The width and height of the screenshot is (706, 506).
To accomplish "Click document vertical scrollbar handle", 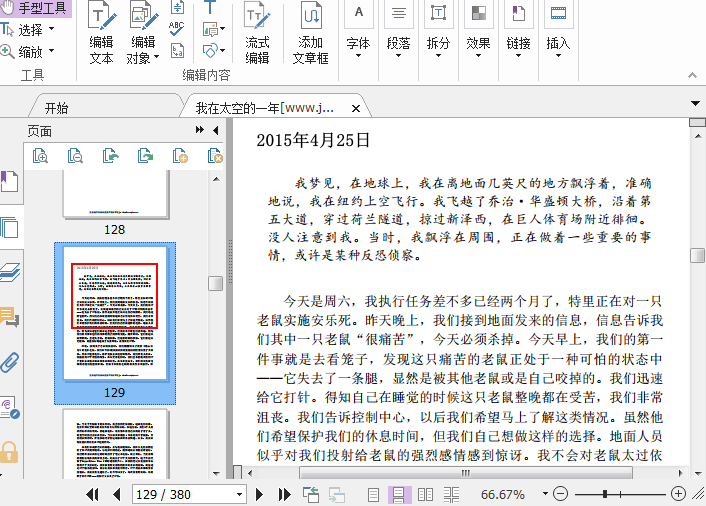I will [x=697, y=255].
